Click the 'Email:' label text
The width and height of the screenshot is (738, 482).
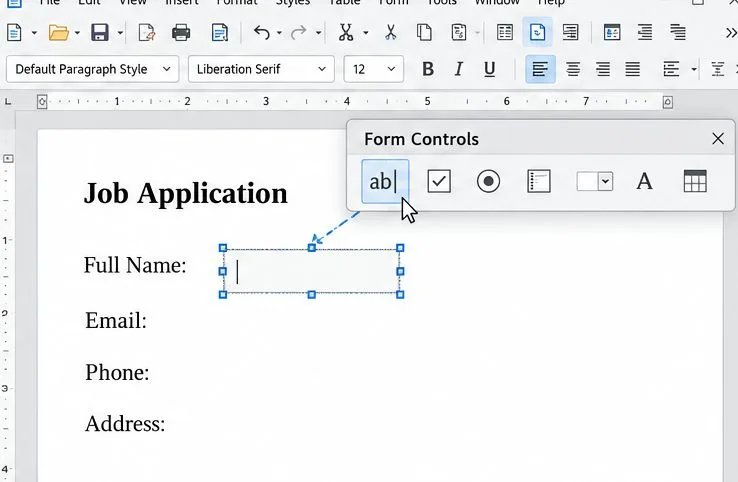click(x=116, y=321)
